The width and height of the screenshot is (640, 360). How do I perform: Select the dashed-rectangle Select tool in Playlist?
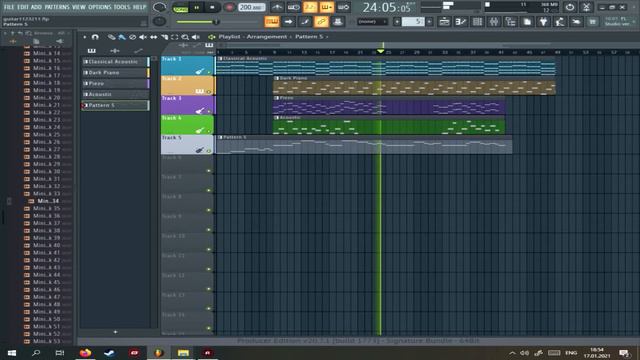click(175, 37)
